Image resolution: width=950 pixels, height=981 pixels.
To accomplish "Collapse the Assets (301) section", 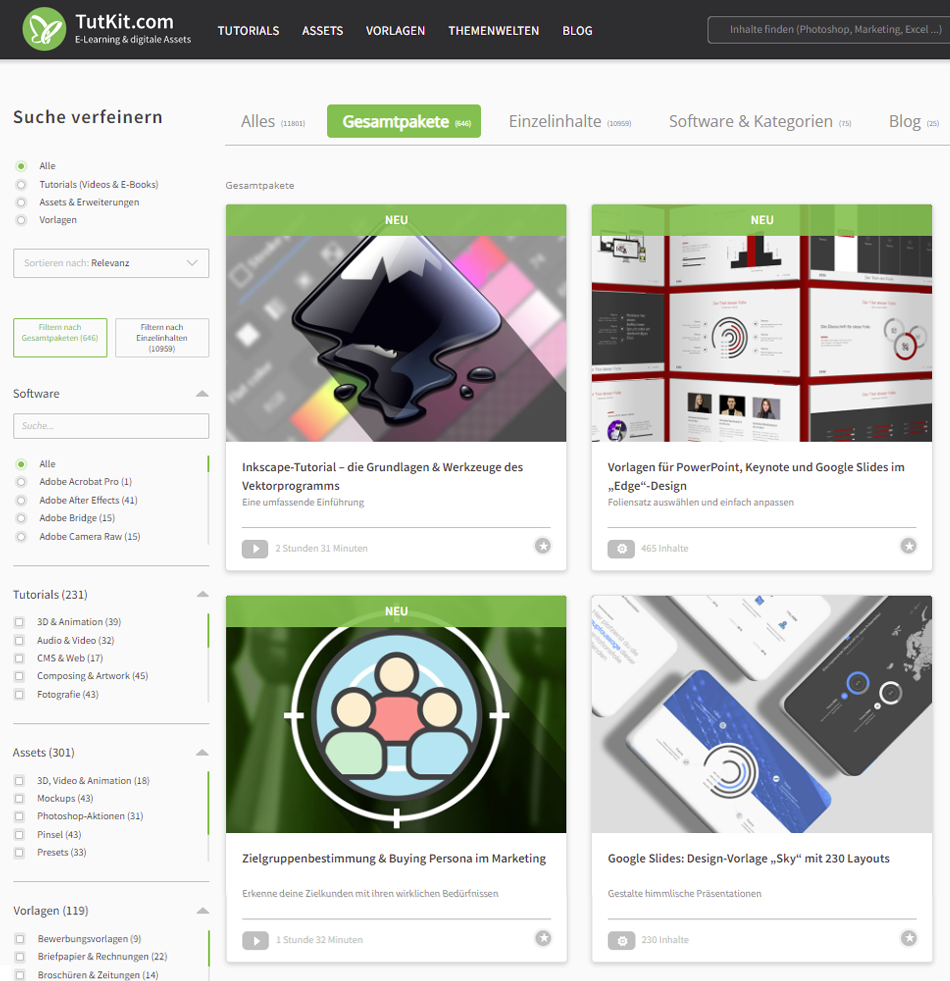I will coord(202,753).
